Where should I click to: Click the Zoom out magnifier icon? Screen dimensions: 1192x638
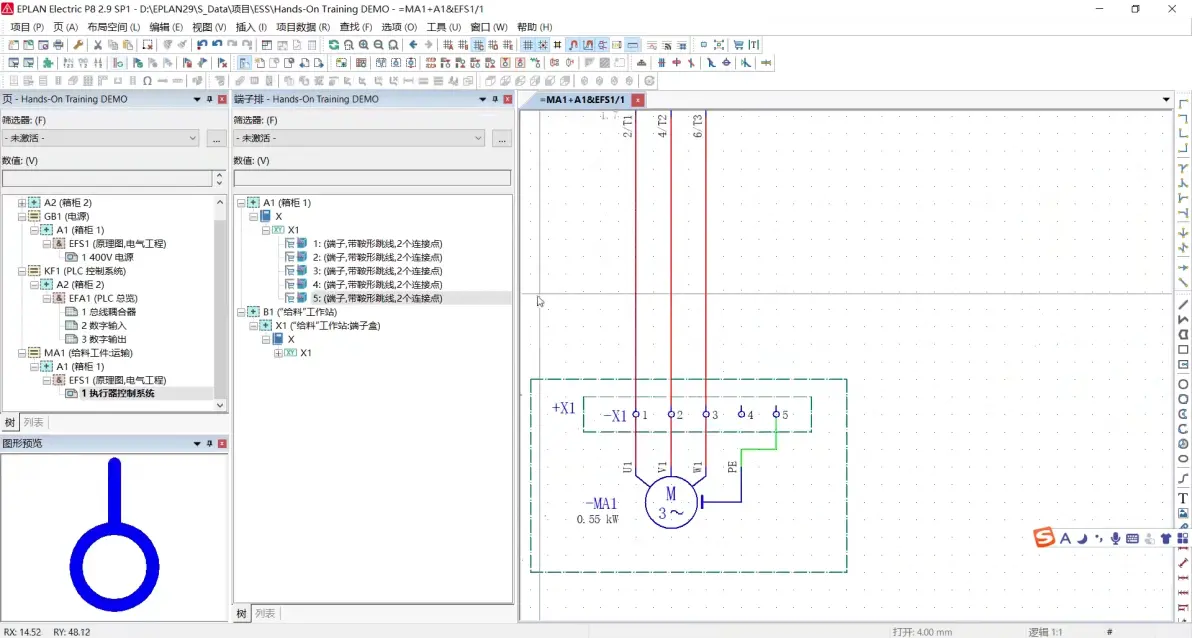pos(379,45)
